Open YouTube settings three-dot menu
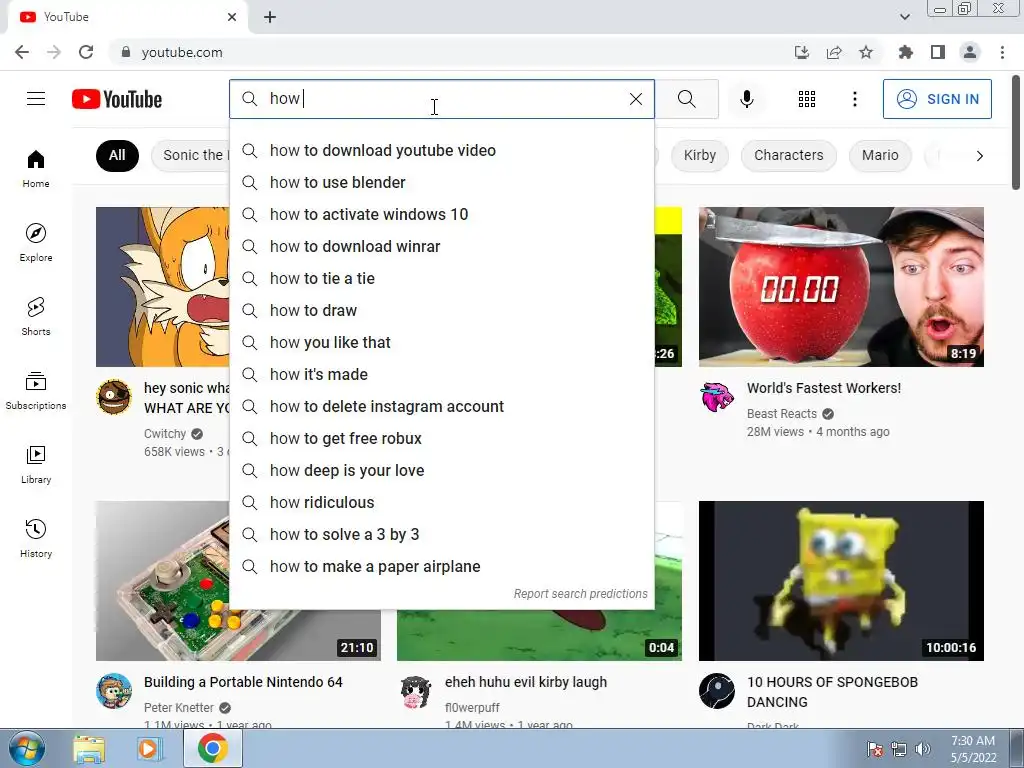 (x=854, y=99)
